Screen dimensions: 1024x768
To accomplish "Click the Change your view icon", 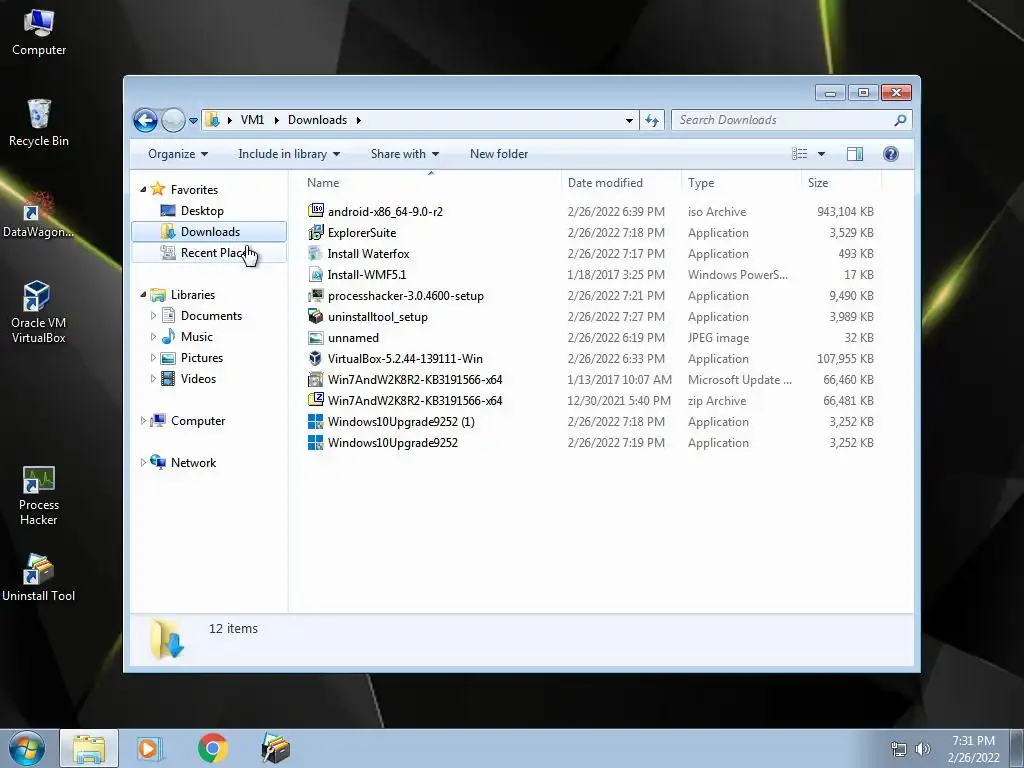I will (x=800, y=154).
